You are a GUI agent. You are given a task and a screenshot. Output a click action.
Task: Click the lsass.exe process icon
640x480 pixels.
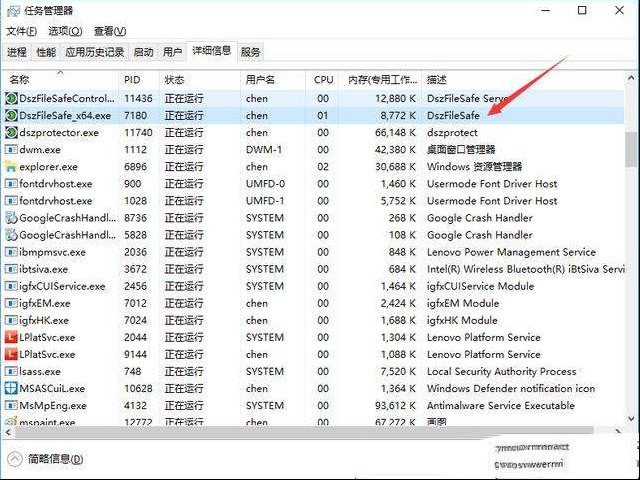[11, 371]
